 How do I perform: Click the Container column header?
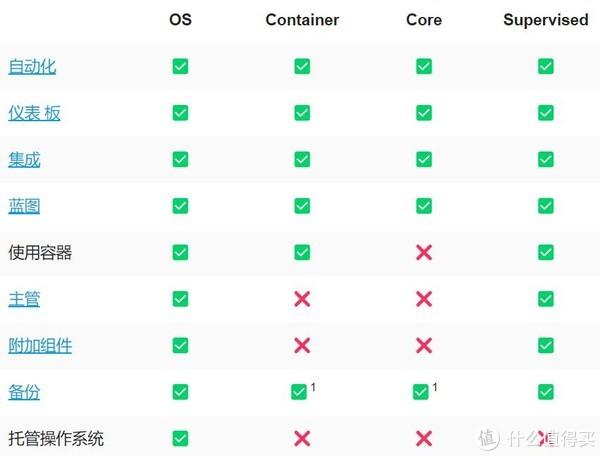302,20
